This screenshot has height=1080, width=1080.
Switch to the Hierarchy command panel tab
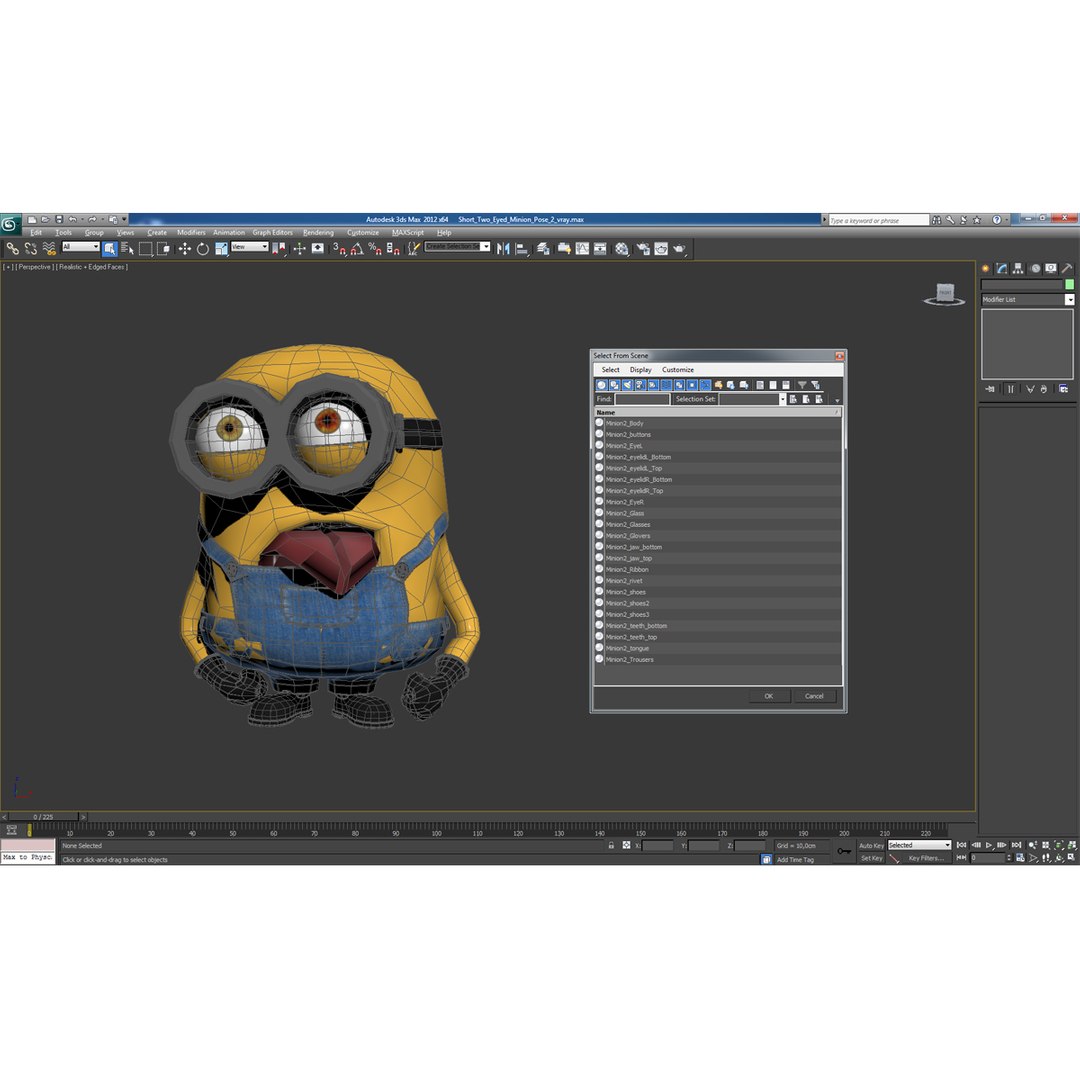[x=1018, y=269]
